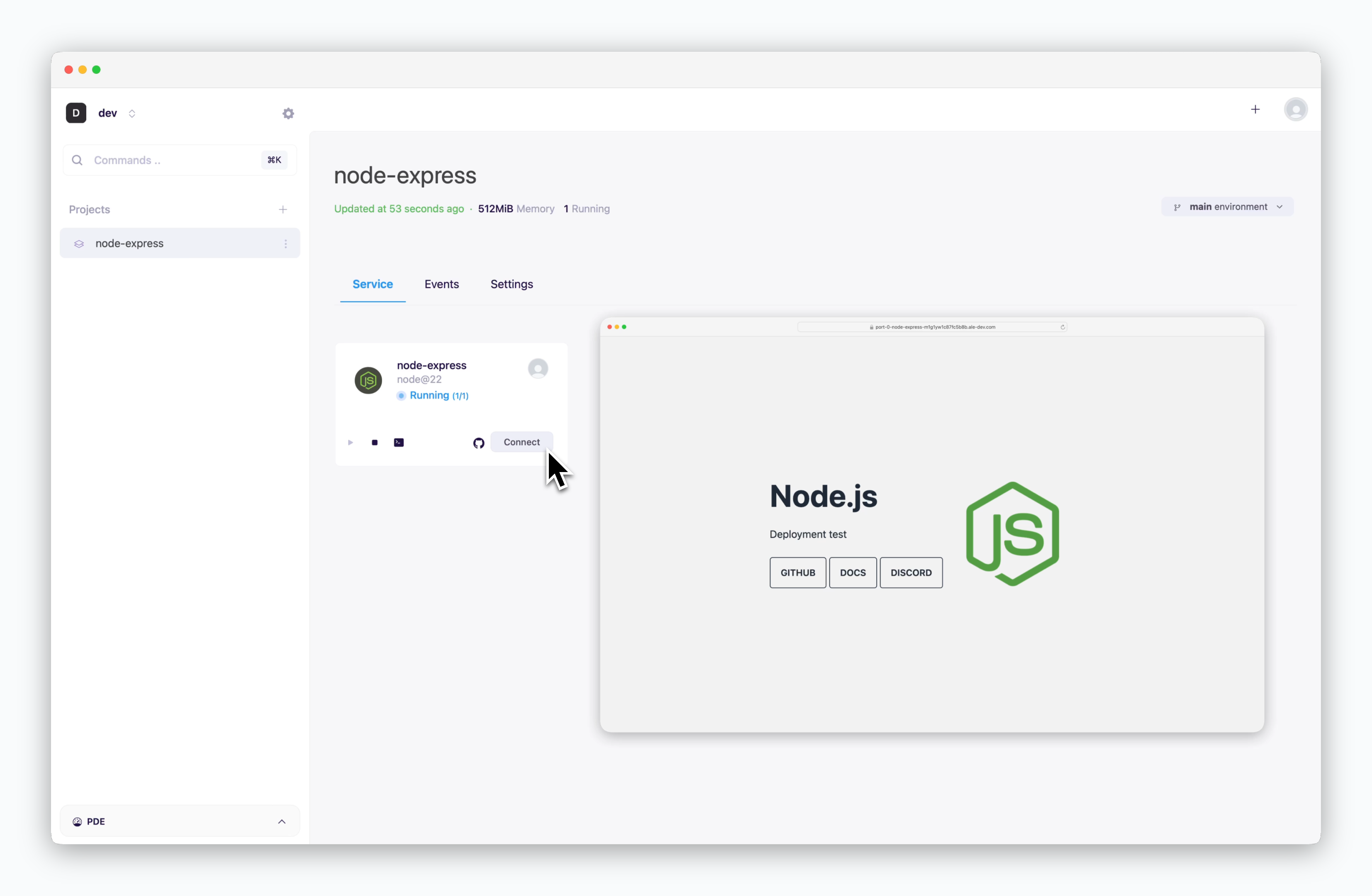The height and width of the screenshot is (896, 1372).
Task: Click the preview URL address bar
Action: click(x=931, y=327)
